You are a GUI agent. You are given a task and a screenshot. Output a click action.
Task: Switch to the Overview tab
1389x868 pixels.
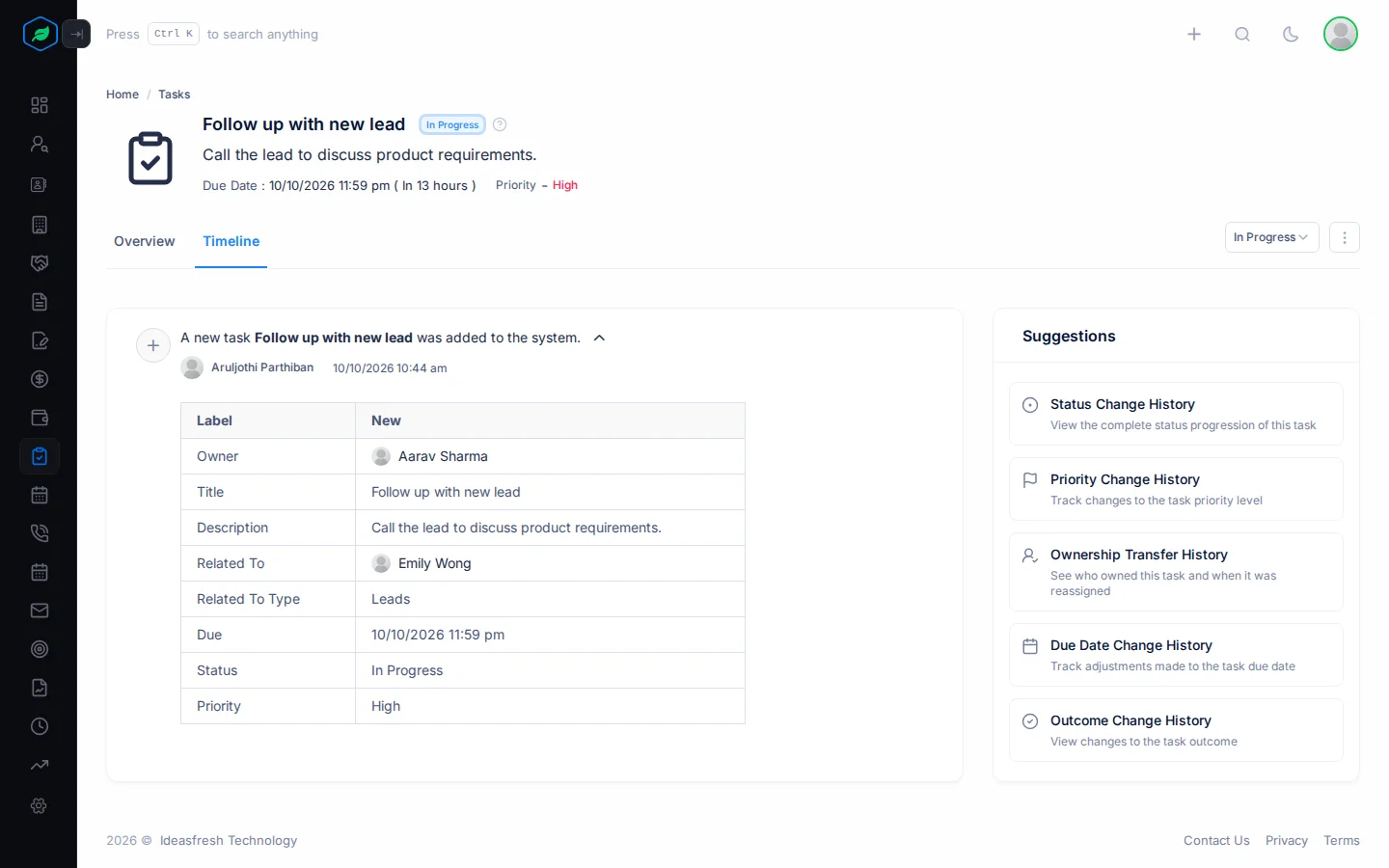tap(145, 241)
